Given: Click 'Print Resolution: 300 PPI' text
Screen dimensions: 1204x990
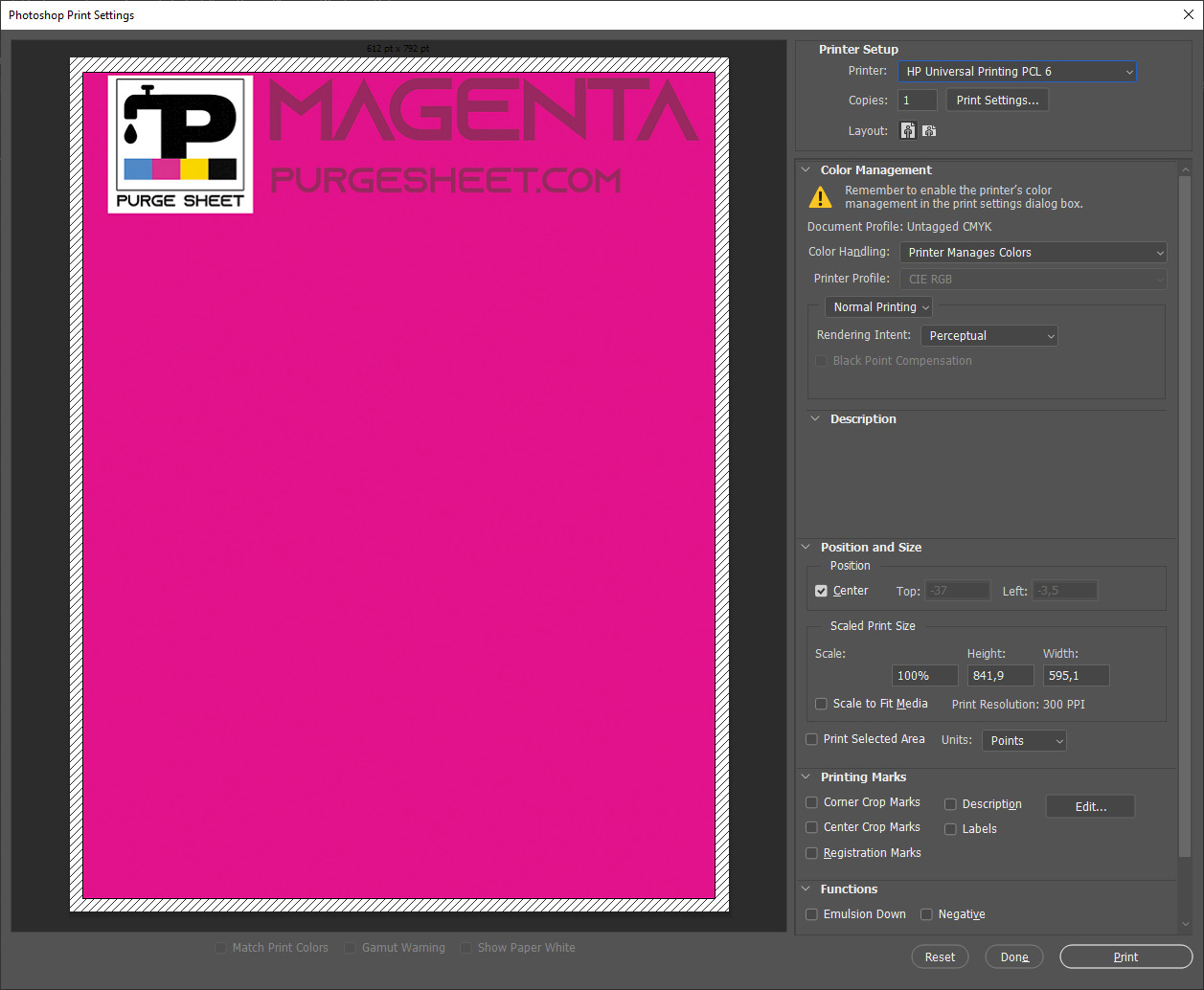Looking at the screenshot, I should tap(1018, 705).
